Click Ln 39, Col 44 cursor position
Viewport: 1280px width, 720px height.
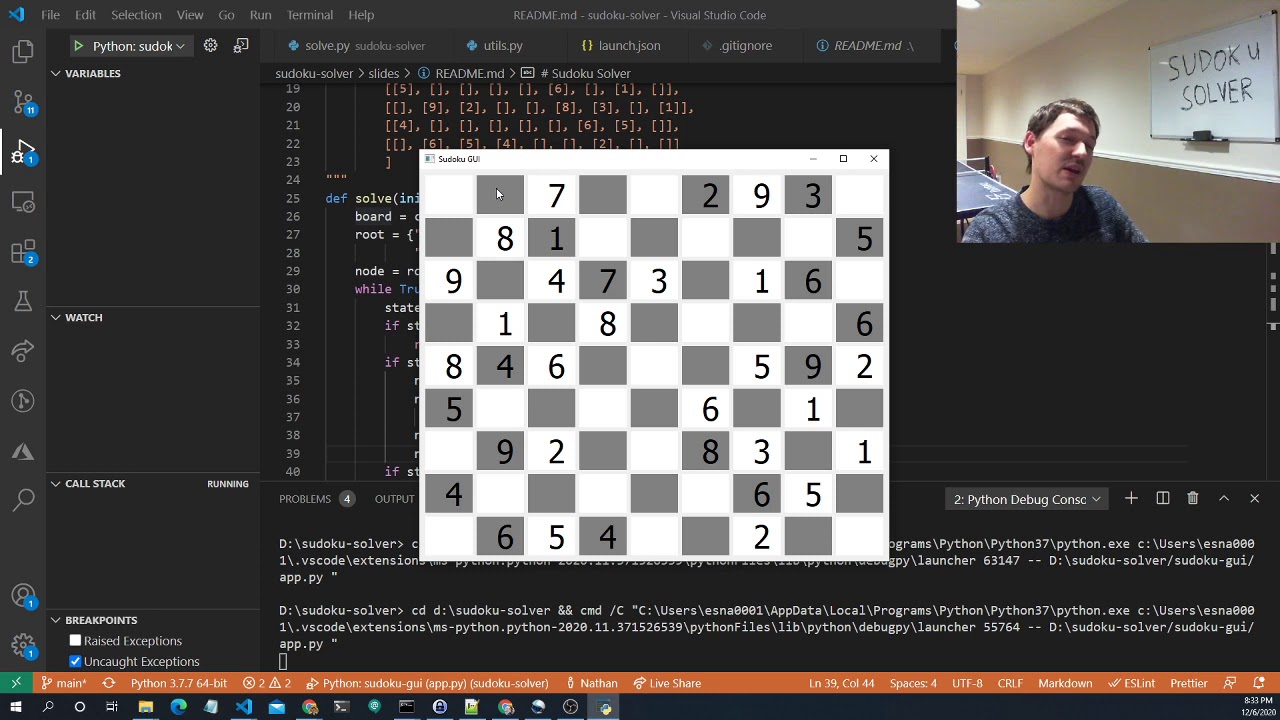[841, 683]
